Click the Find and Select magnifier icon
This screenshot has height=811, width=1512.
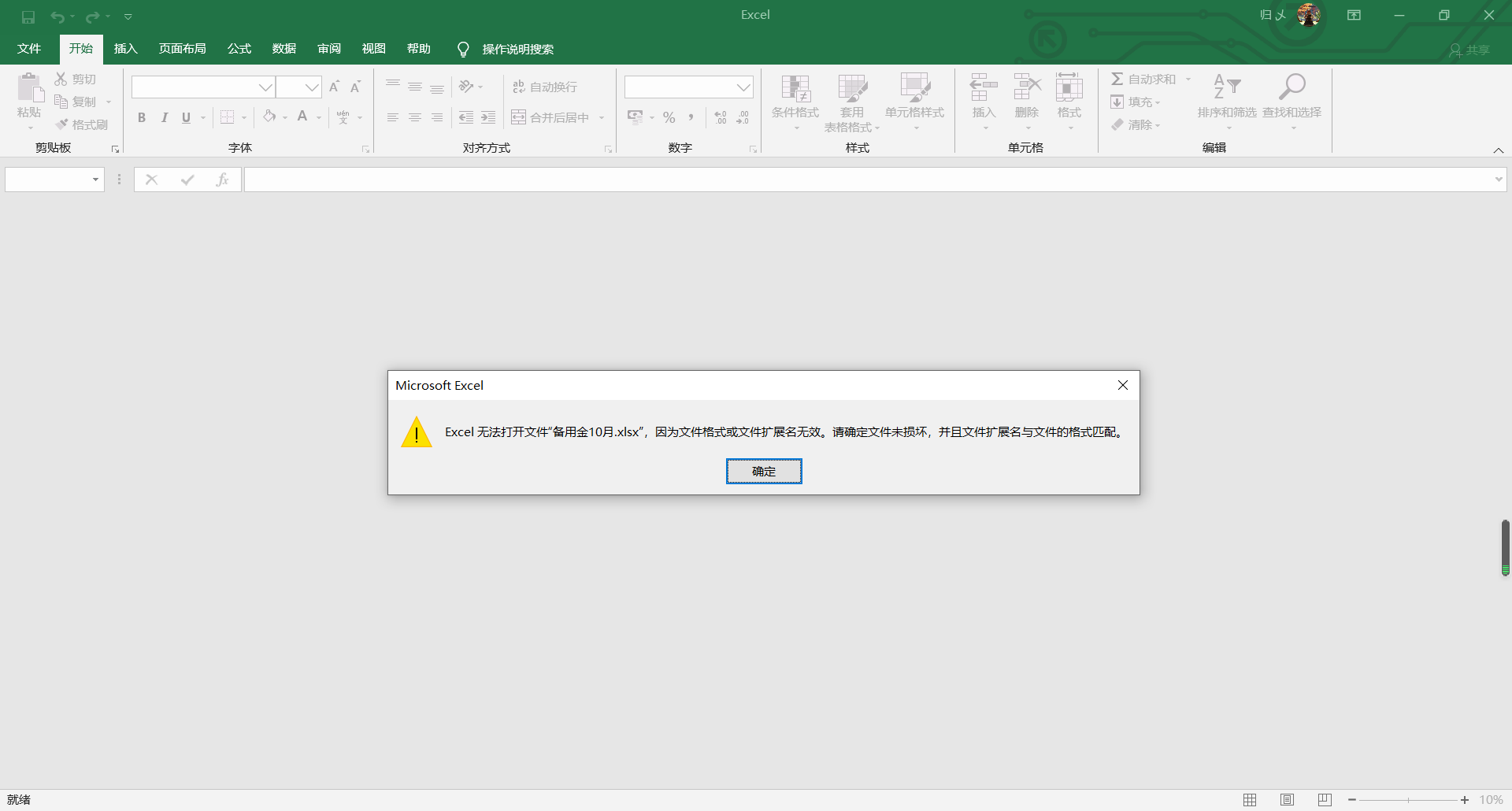[1292, 86]
